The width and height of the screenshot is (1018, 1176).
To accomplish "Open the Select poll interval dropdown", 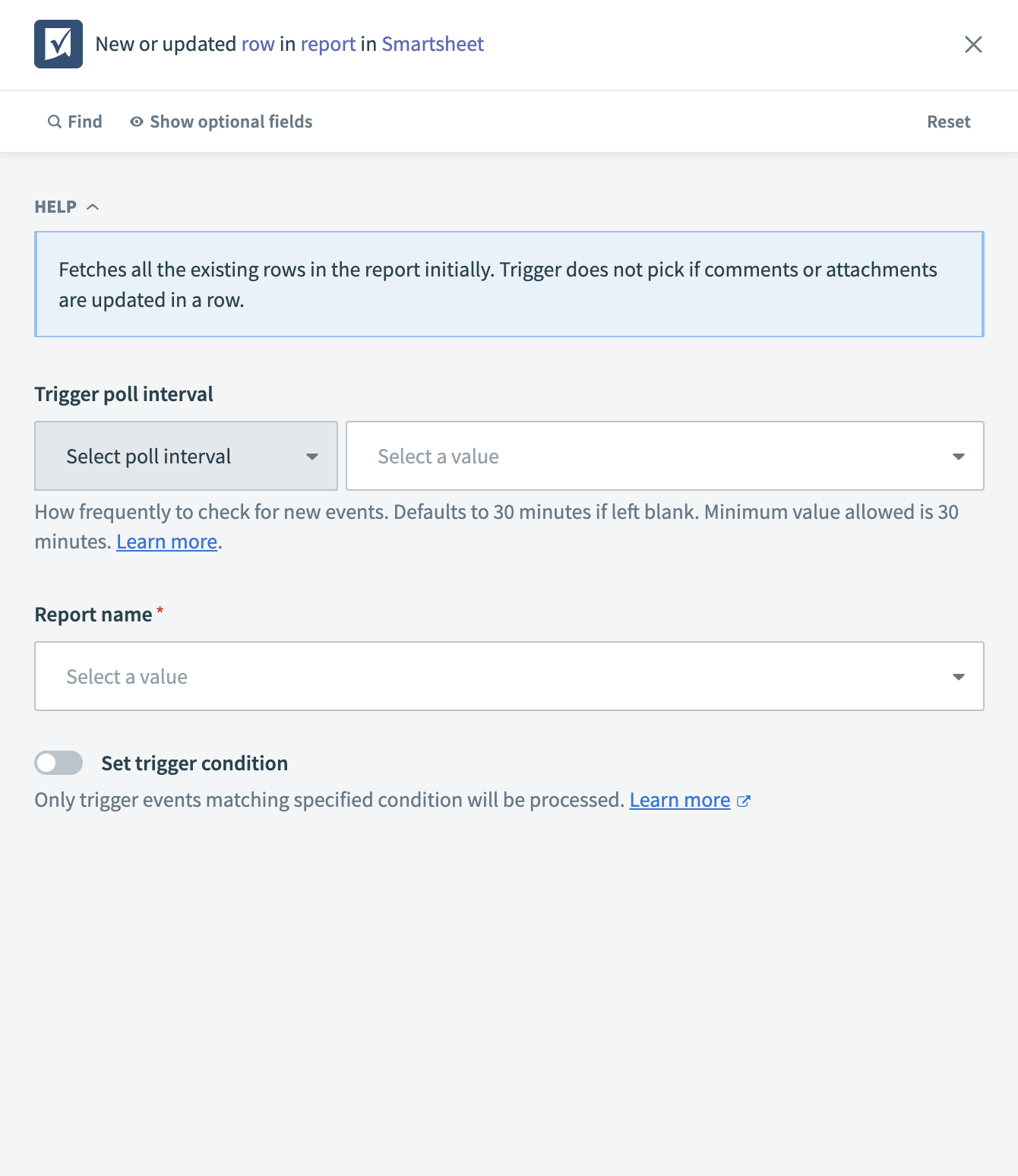I will [x=186, y=456].
